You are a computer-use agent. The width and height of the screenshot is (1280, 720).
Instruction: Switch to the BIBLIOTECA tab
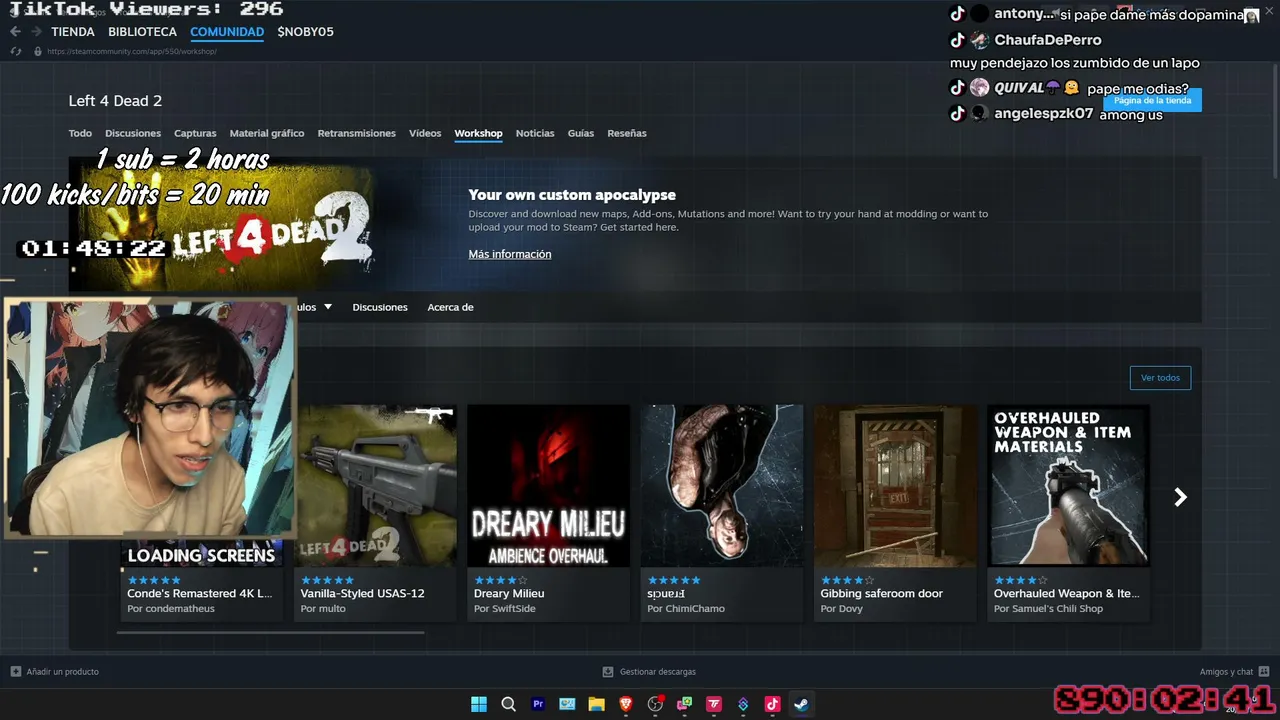tap(143, 32)
